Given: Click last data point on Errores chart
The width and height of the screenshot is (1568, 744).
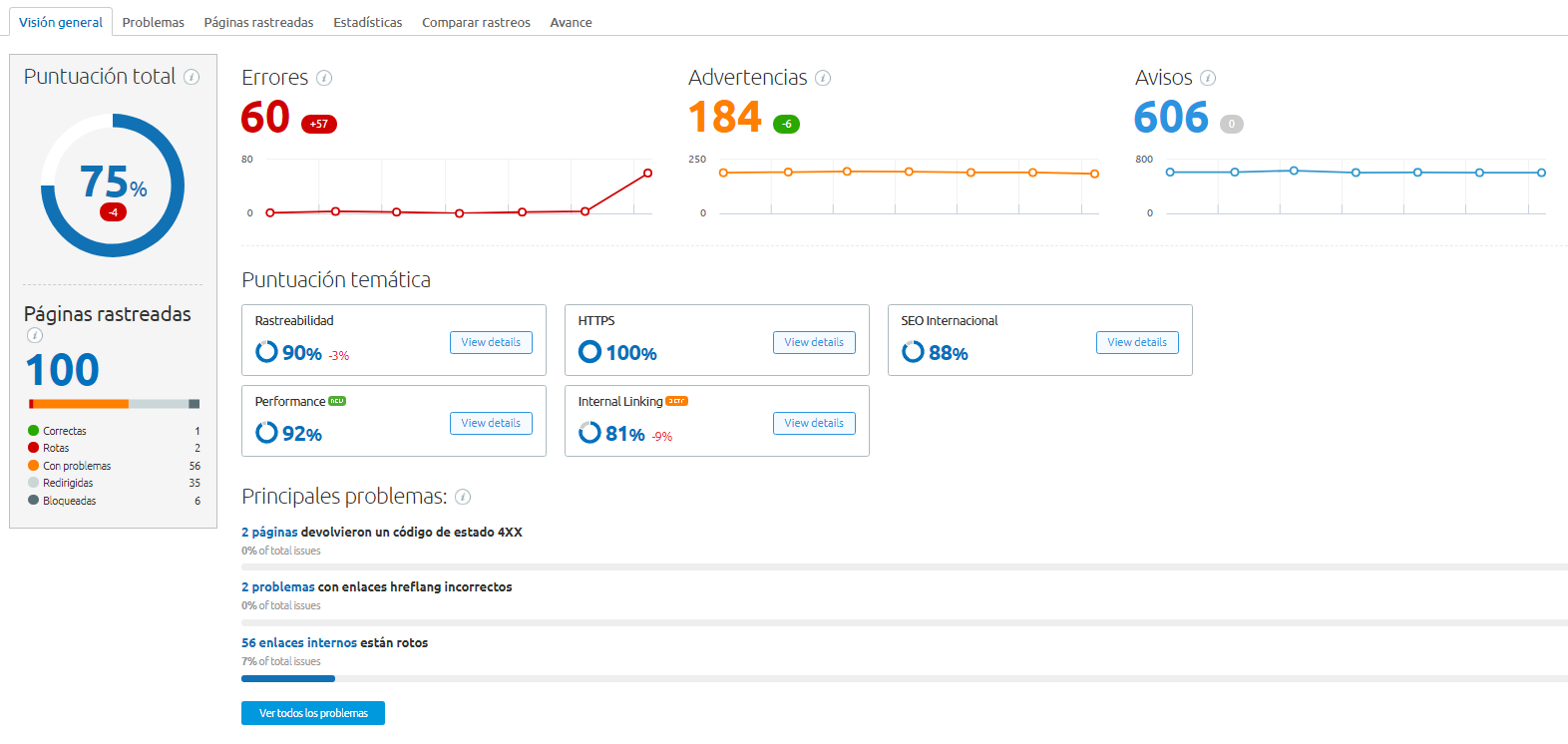Looking at the screenshot, I should click(647, 173).
